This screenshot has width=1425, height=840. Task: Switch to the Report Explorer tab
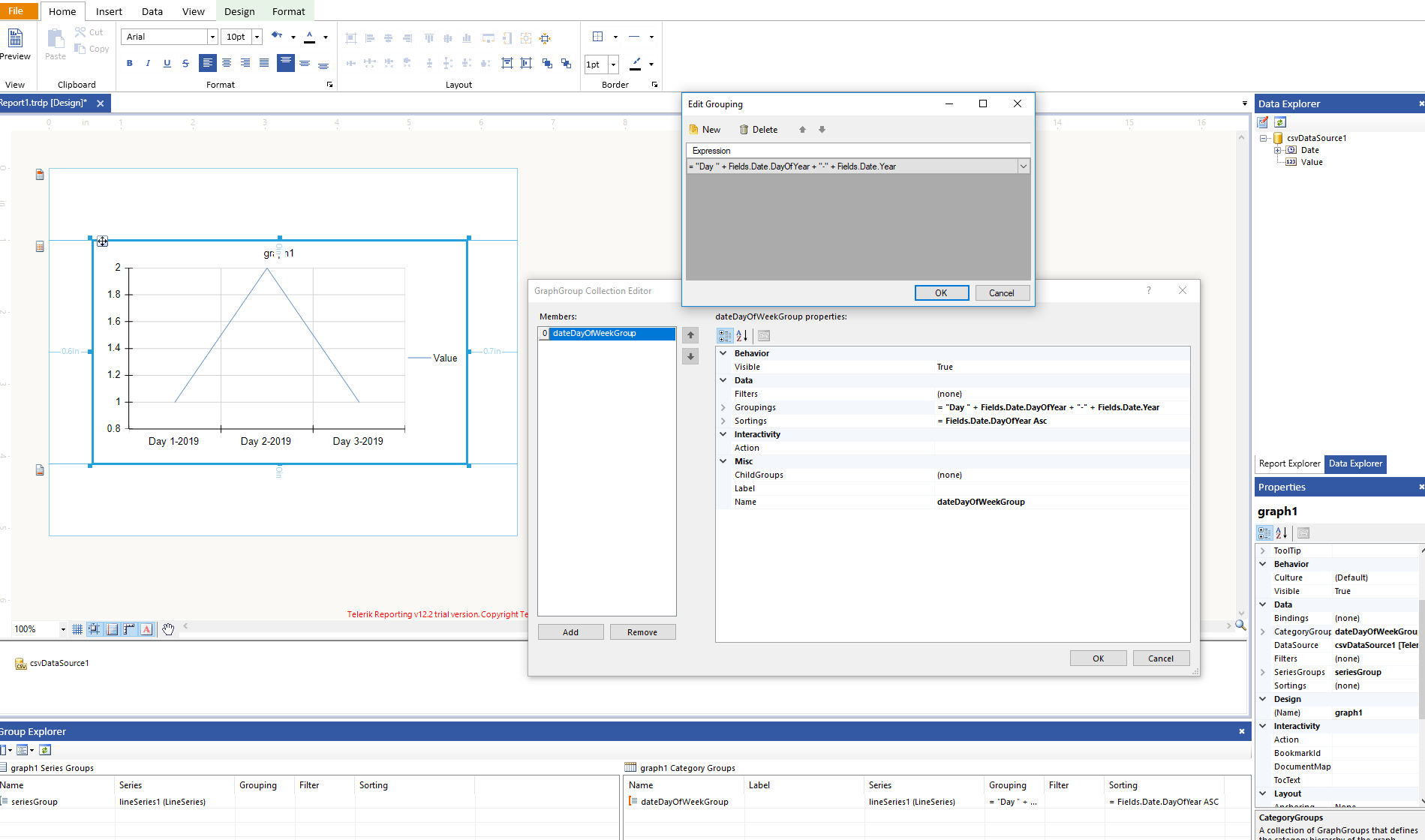pos(1289,463)
